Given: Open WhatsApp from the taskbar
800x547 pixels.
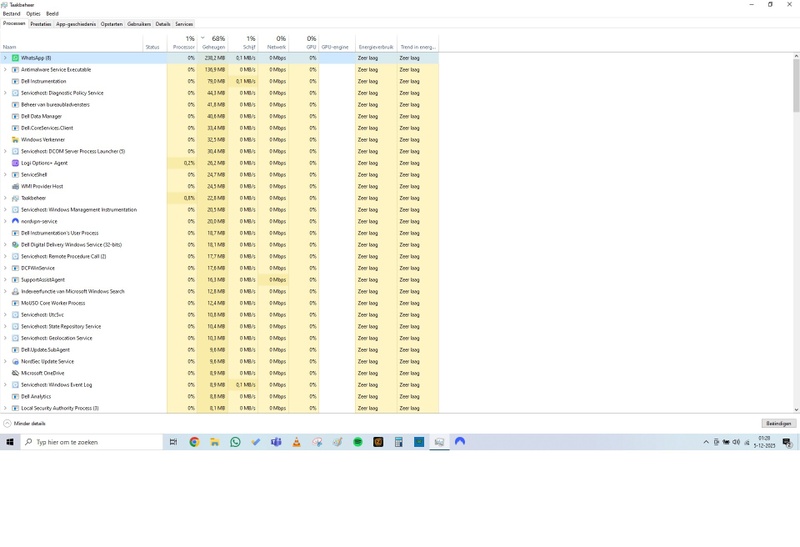Looking at the screenshot, I should click(235, 442).
